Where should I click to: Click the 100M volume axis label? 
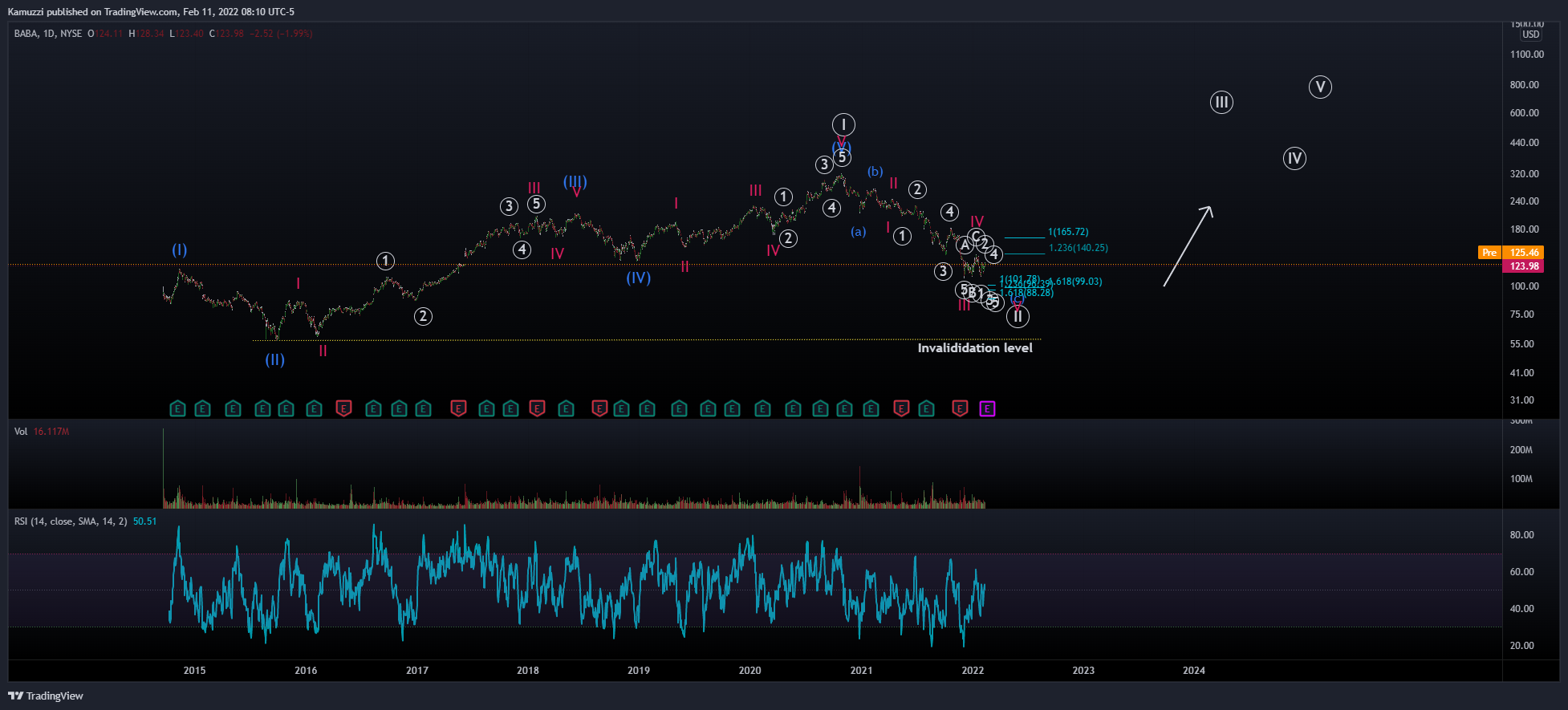coord(1521,479)
